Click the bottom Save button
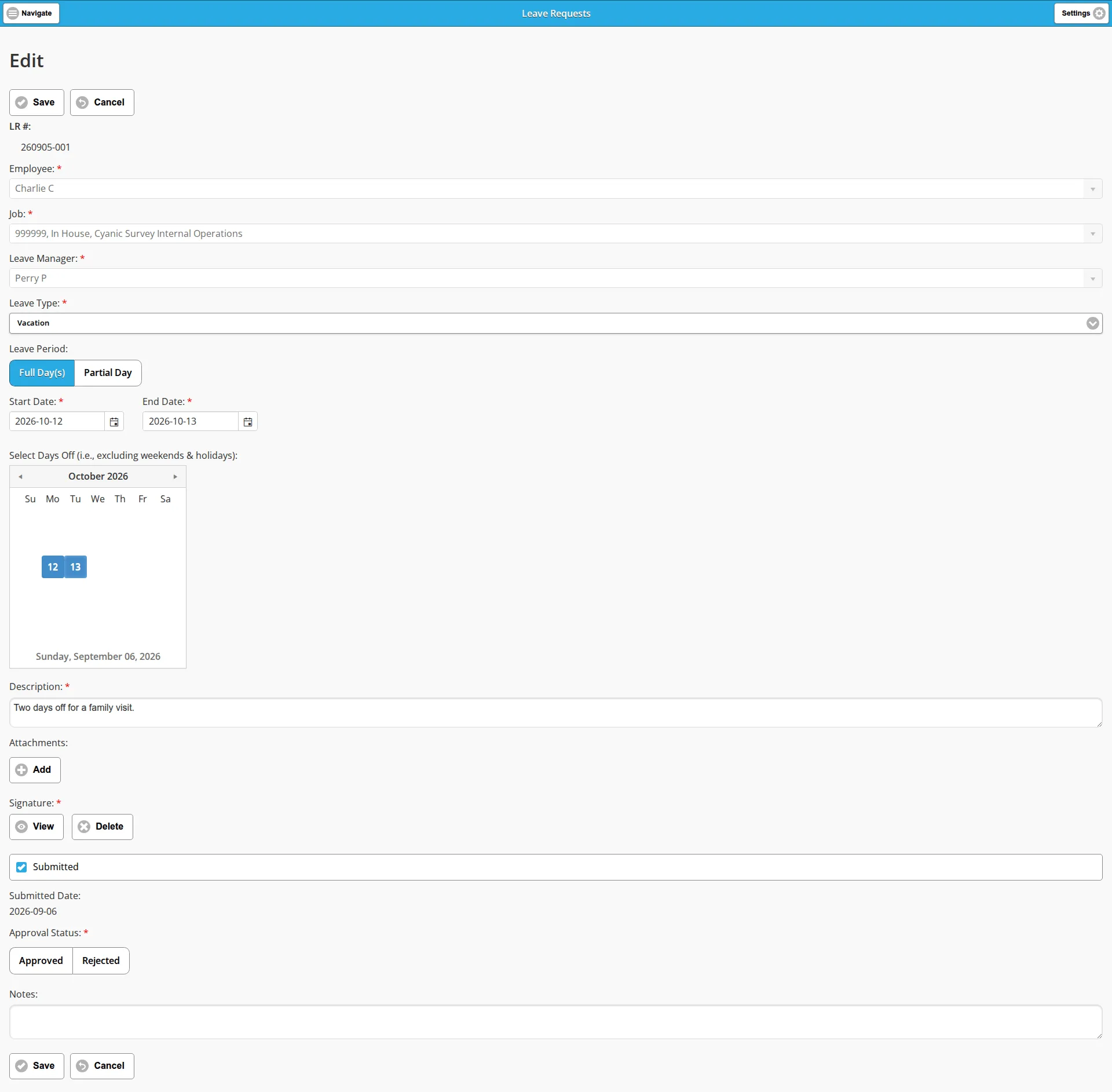This screenshot has height=1092, width=1112. 36,1067
